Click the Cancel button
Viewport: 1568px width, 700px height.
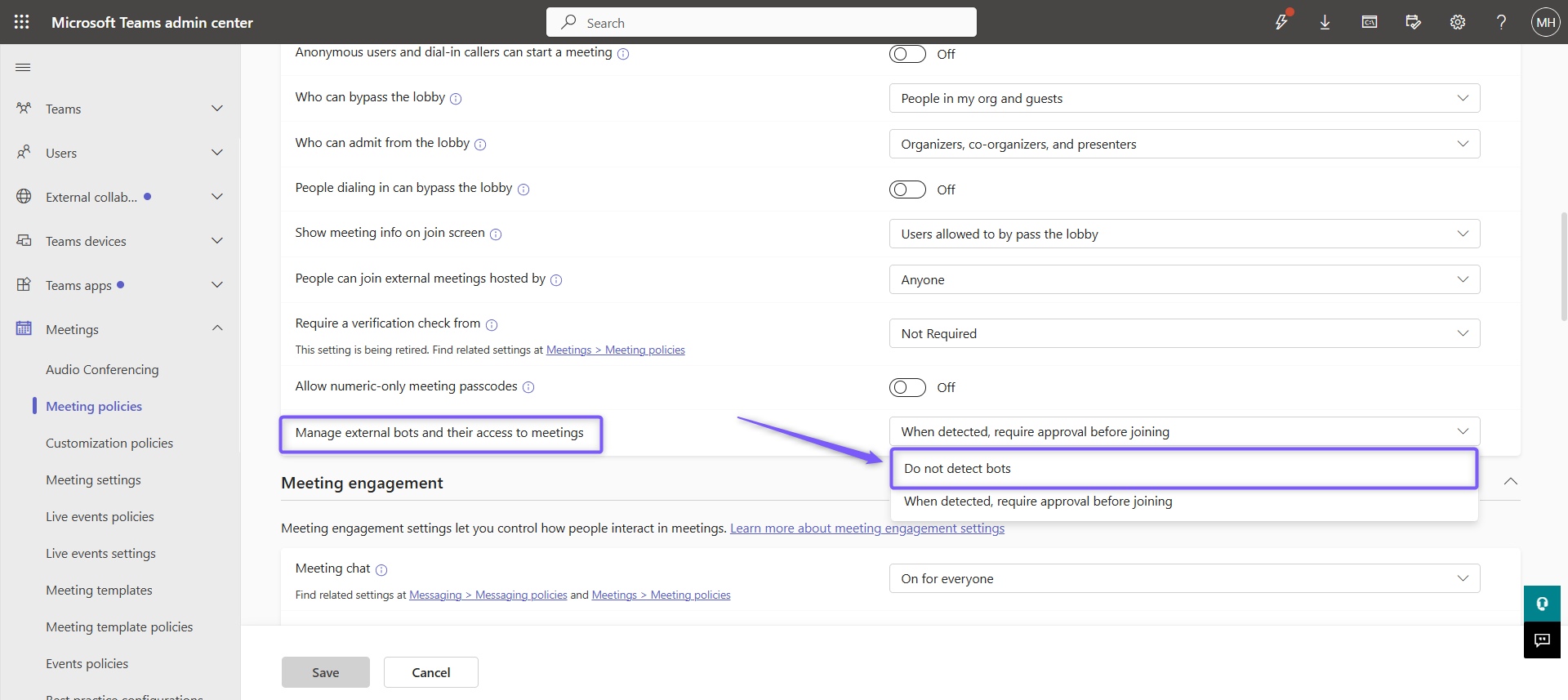point(431,672)
